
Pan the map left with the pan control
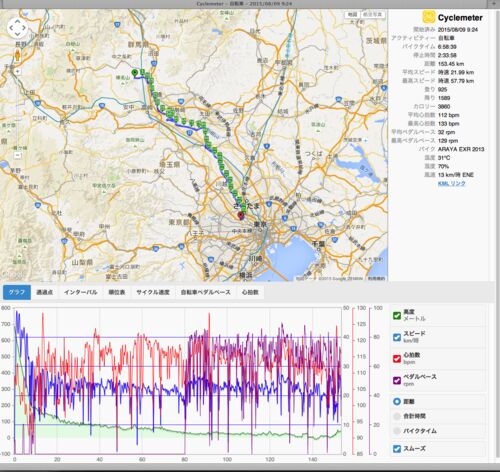(11, 28)
